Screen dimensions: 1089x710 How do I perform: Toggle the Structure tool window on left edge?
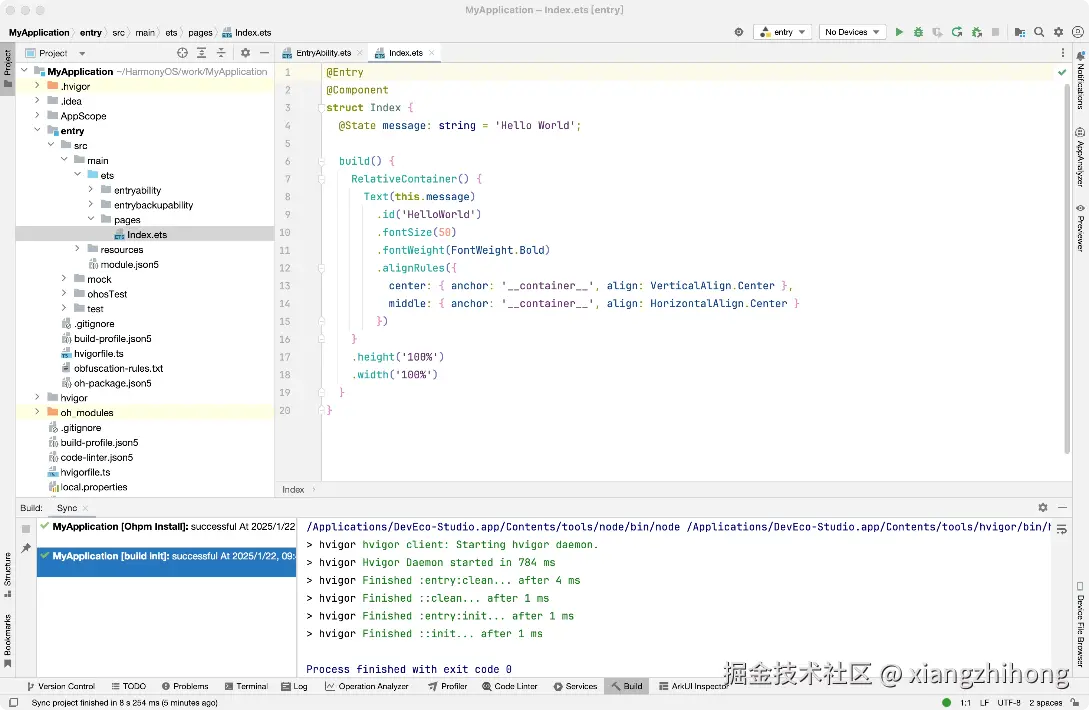coord(7,570)
